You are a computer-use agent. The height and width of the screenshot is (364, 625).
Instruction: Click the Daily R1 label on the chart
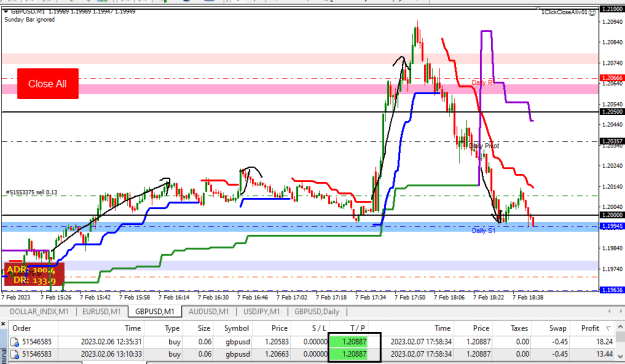[x=483, y=83]
